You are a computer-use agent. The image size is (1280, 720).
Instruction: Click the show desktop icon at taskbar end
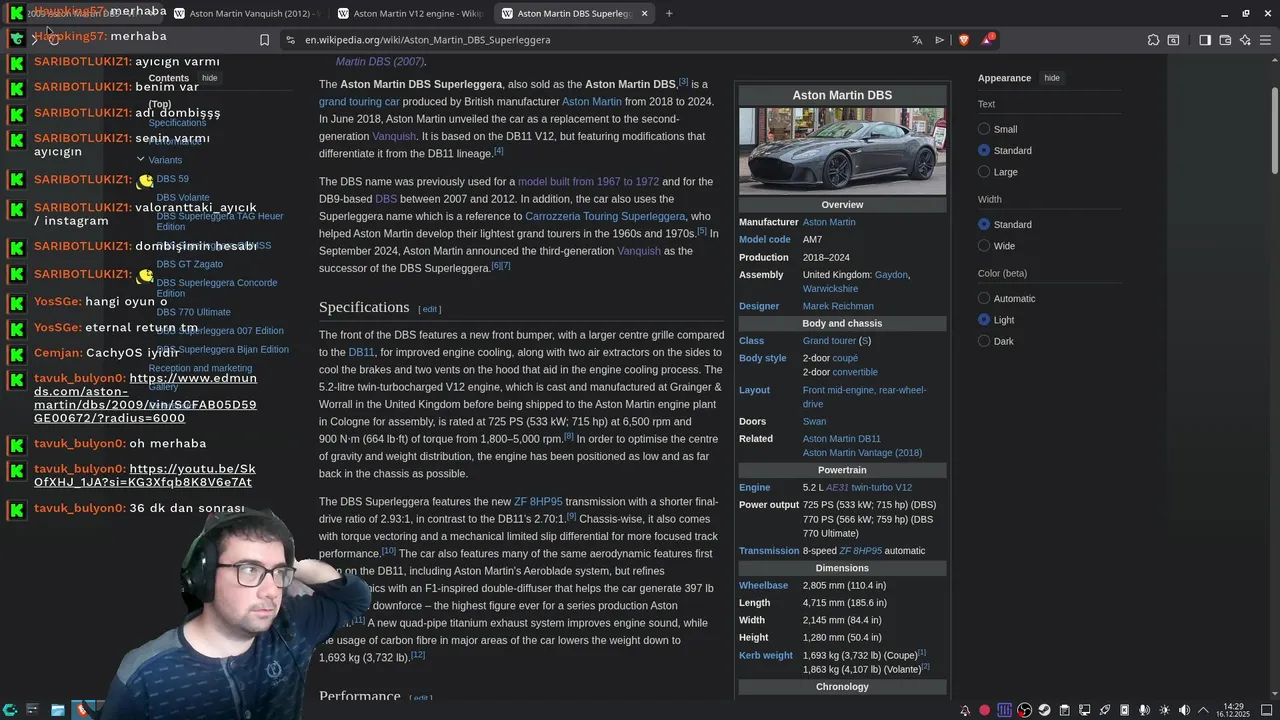1268,710
